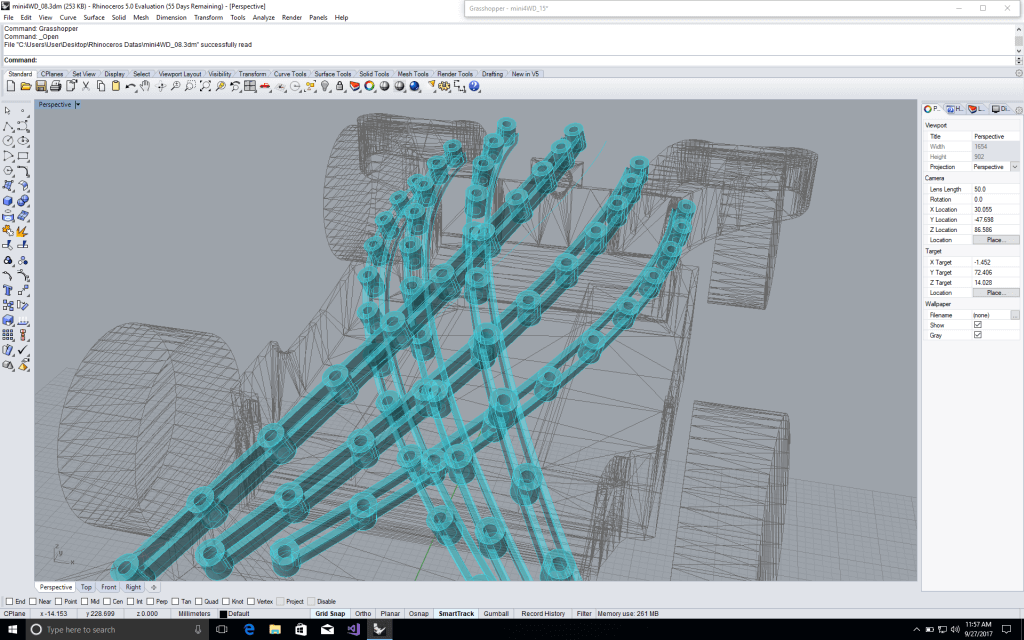Viewport: 1024px width, 640px height.
Task: Click the Explode tool in left sidebar
Action: point(22,231)
